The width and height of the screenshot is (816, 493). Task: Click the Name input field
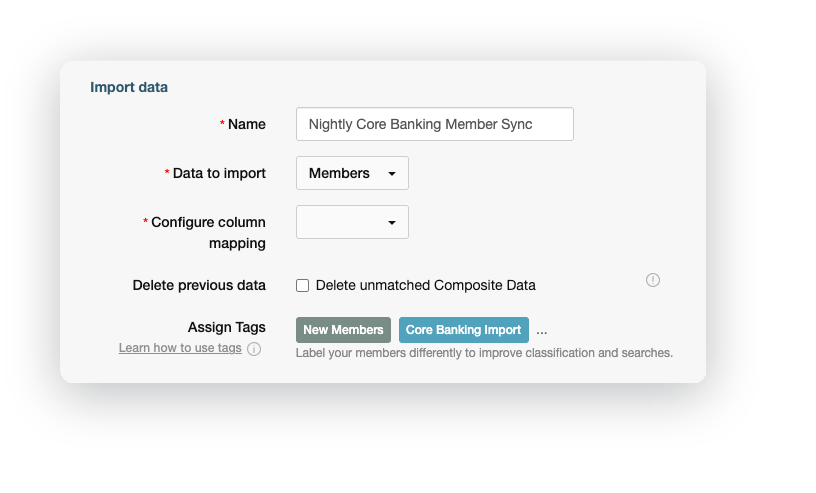click(x=435, y=124)
